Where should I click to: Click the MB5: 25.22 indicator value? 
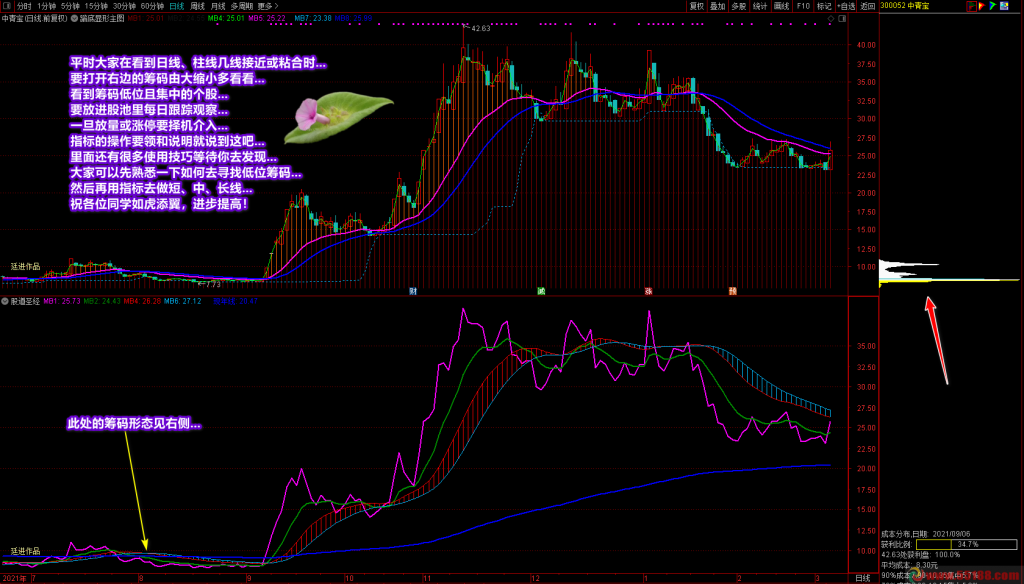point(267,18)
